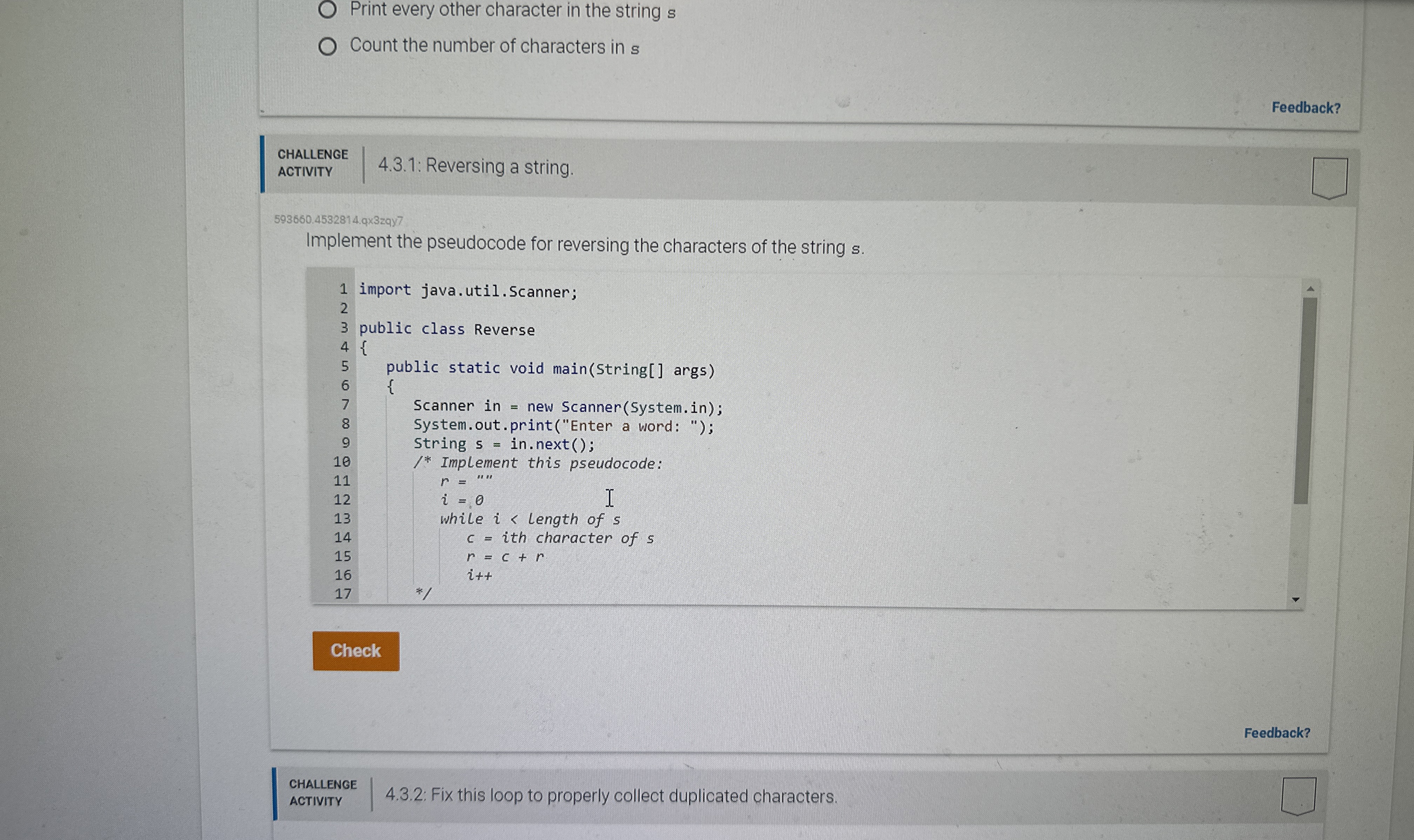Click the CHALLENGE ACTIVITY label for 4.3.1
1414x840 pixels.
coord(312,163)
